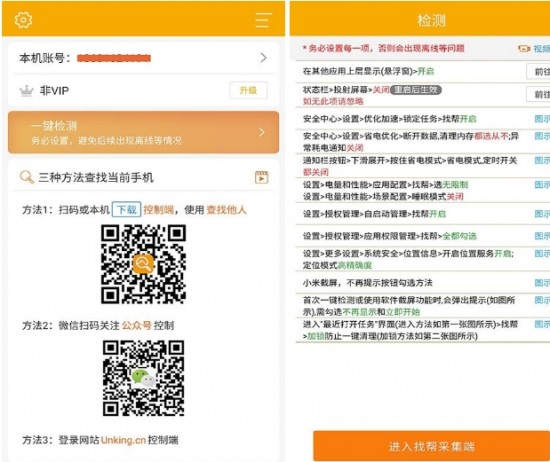Open 图示 for 电量和性能 row

pos(542,185)
